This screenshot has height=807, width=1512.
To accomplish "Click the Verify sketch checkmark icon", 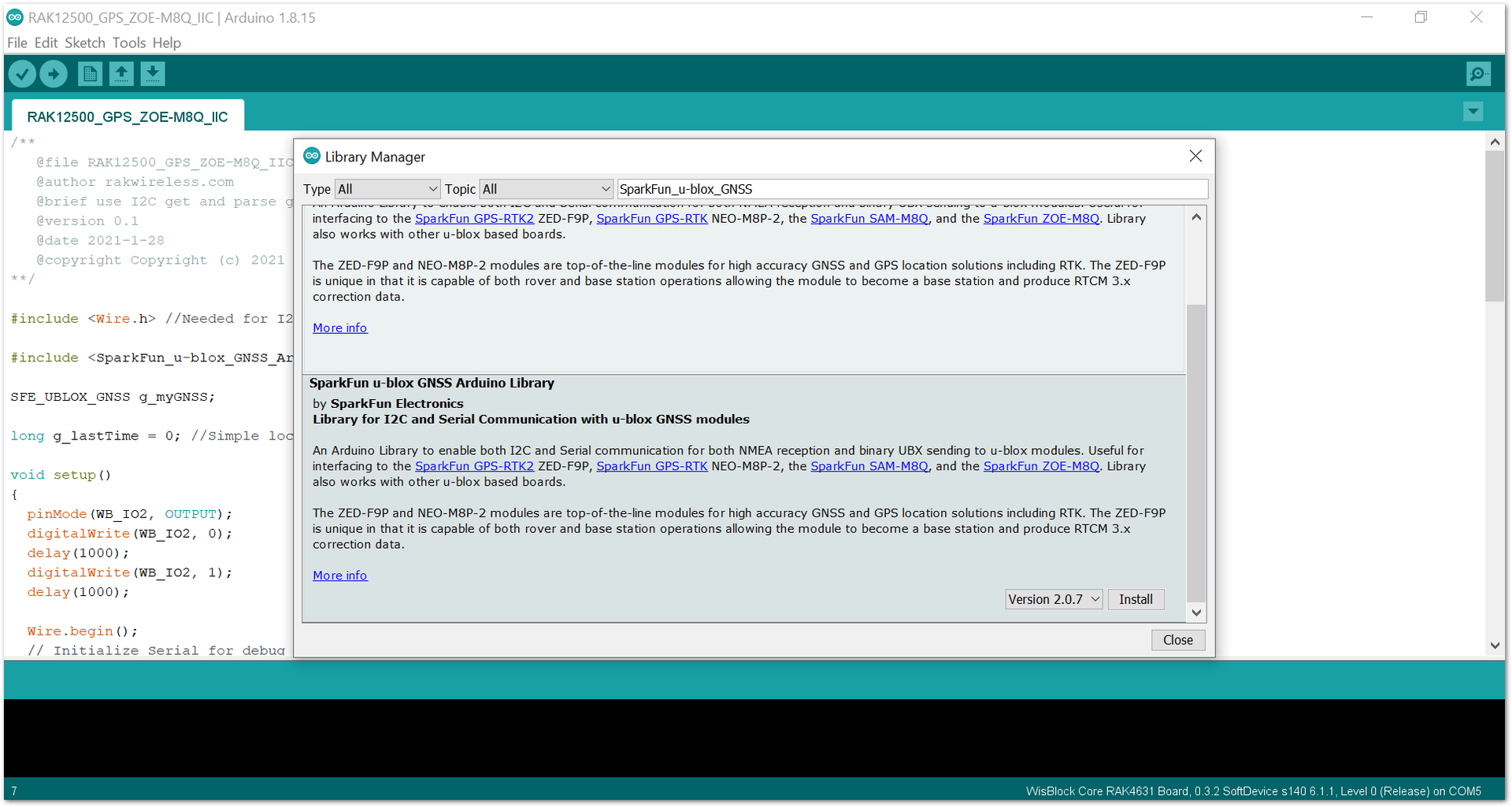I will pos(22,74).
